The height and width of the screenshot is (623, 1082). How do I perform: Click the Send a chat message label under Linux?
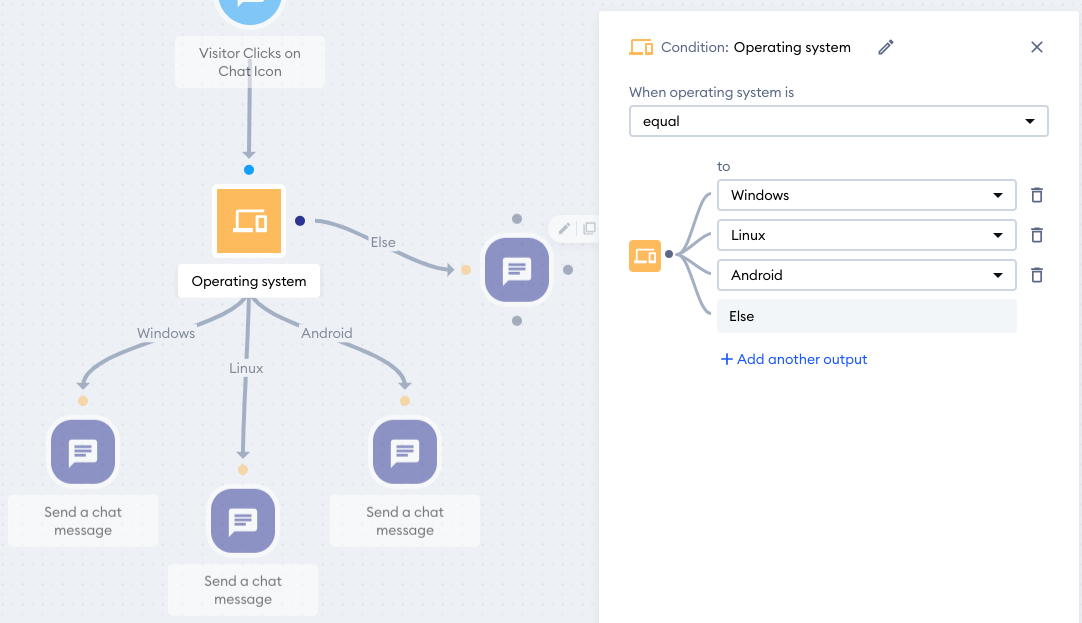click(x=243, y=590)
